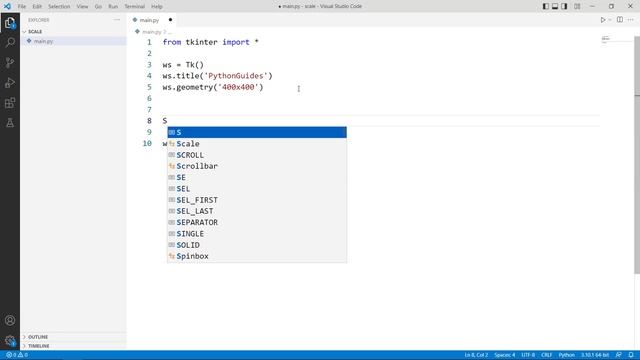Select the Python 3.10.1 64-bit interpreter
Viewport: 640px width, 360px height.
tap(595, 355)
